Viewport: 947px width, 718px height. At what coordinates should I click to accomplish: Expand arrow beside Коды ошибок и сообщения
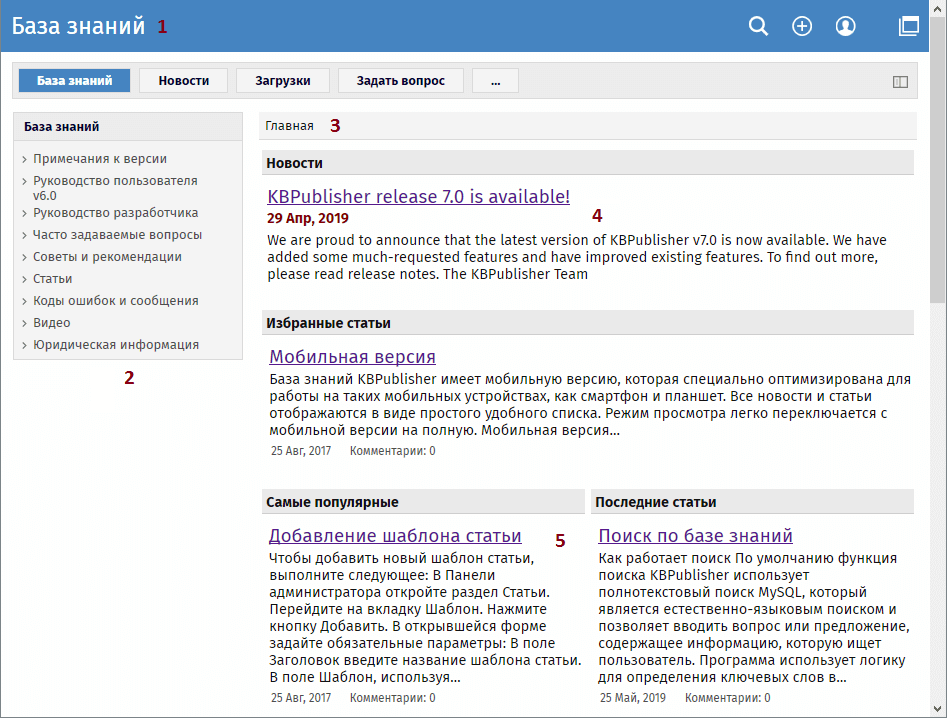point(25,301)
